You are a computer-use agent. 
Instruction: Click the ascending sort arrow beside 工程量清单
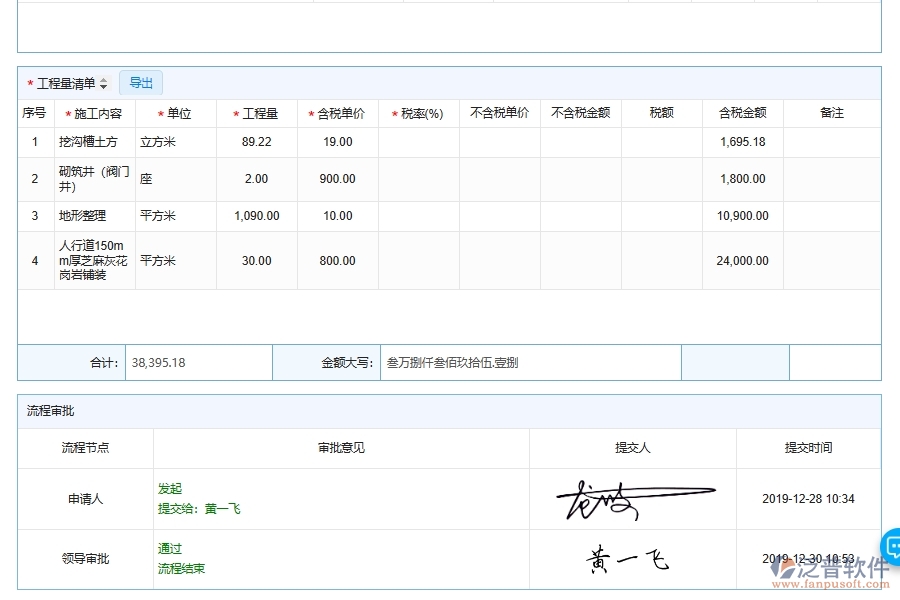pyautogui.click(x=103, y=79)
